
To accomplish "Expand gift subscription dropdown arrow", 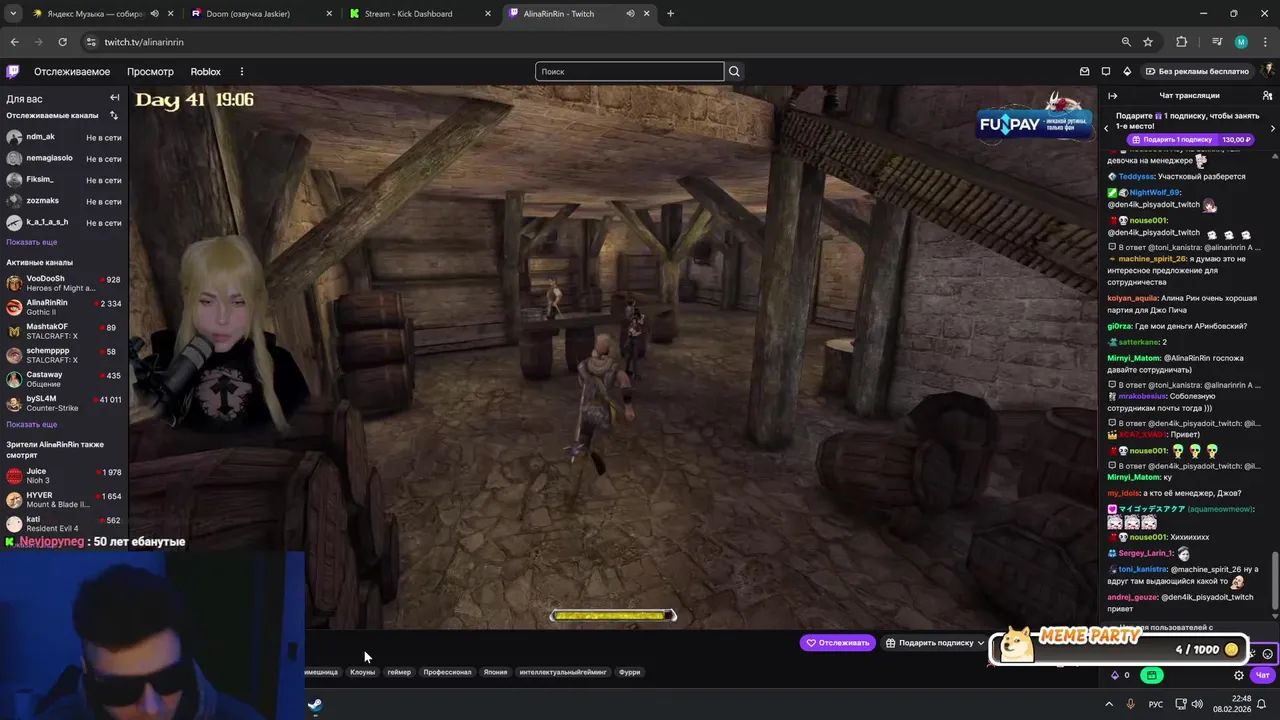I will (x=980, y=643).
